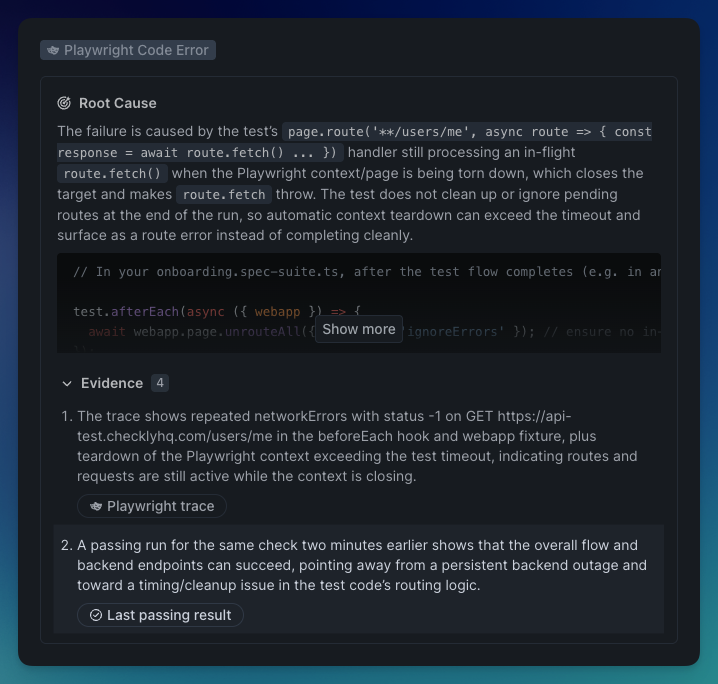Open the Playwright trace link
This screenshot has height=684, width=718.
152,506
